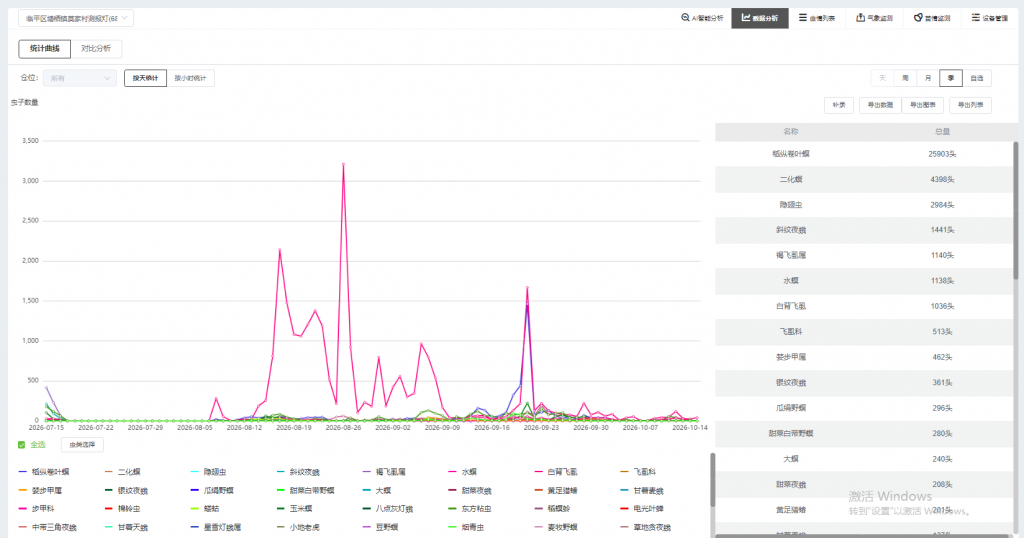Click the blue line marker for 稻纵卷叶螟
1024x538 pixels.
pyautogui.click(x=23, y=471)
